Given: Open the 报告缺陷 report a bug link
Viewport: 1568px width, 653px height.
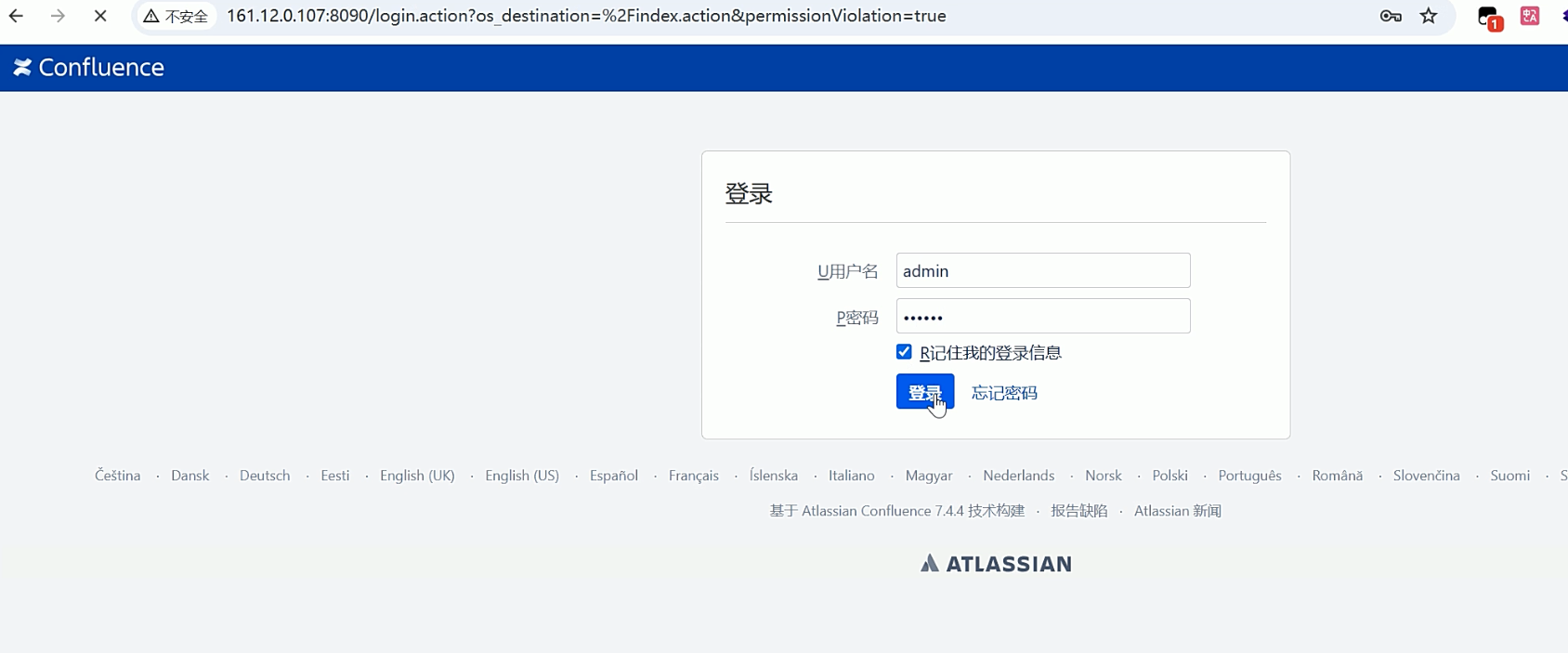Looking at the screenshot, I should 1079,511.
